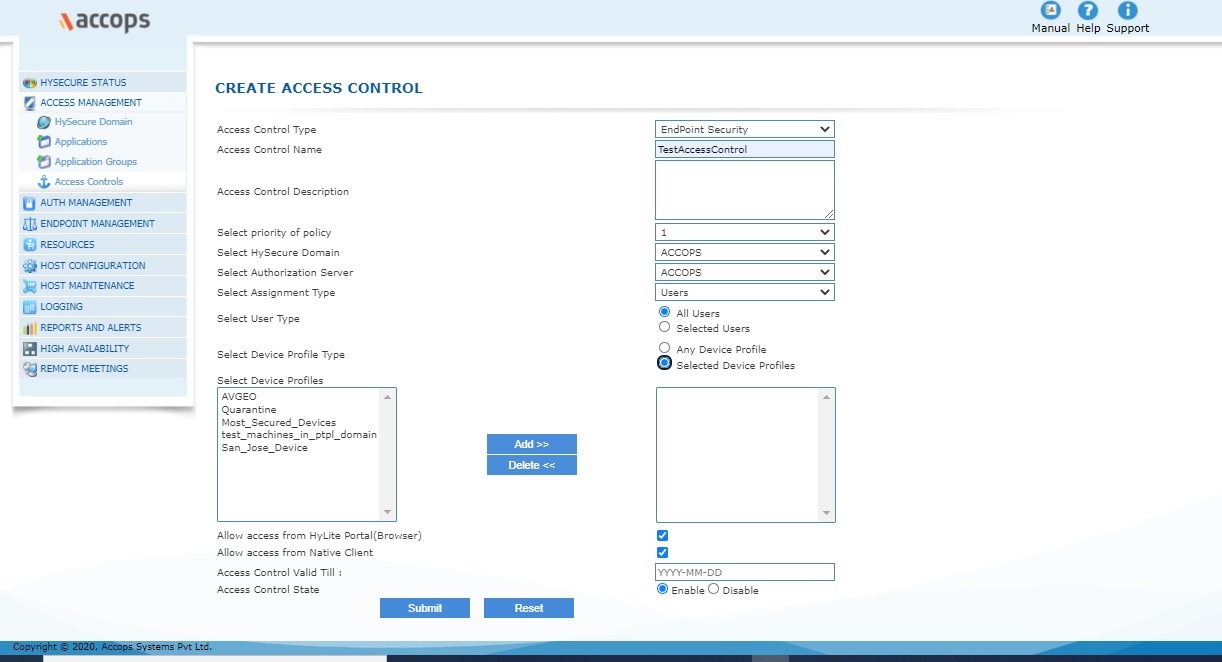
Task: Click the selected device profiles list scrollbar
Action: (826, 455)
